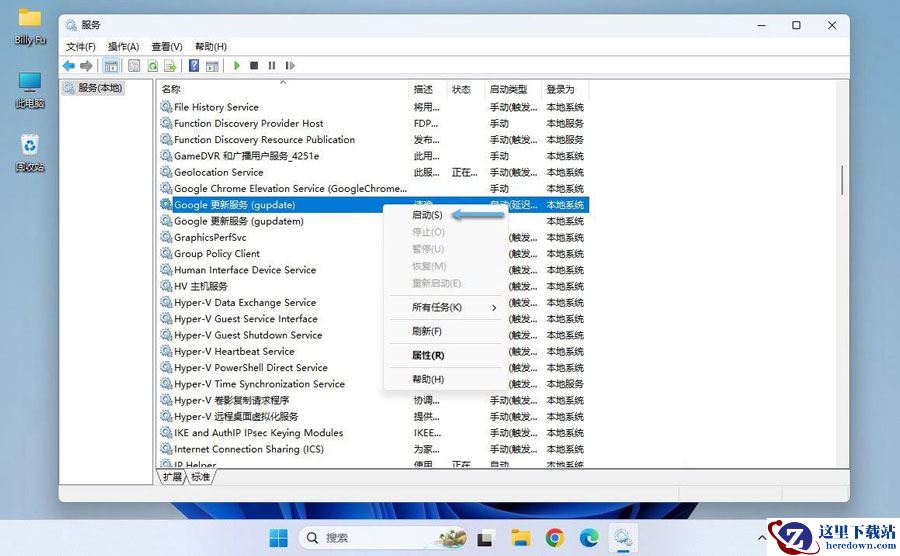Click the forward arrow toolbar icon
This screenshot has width=900, height=556.
tap(86, 66)
